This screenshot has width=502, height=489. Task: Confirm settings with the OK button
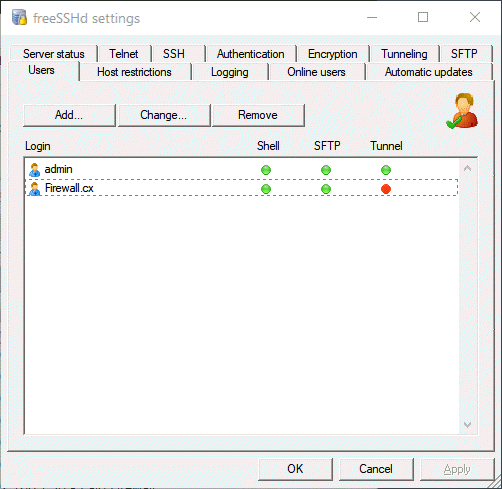coord(295,469)
